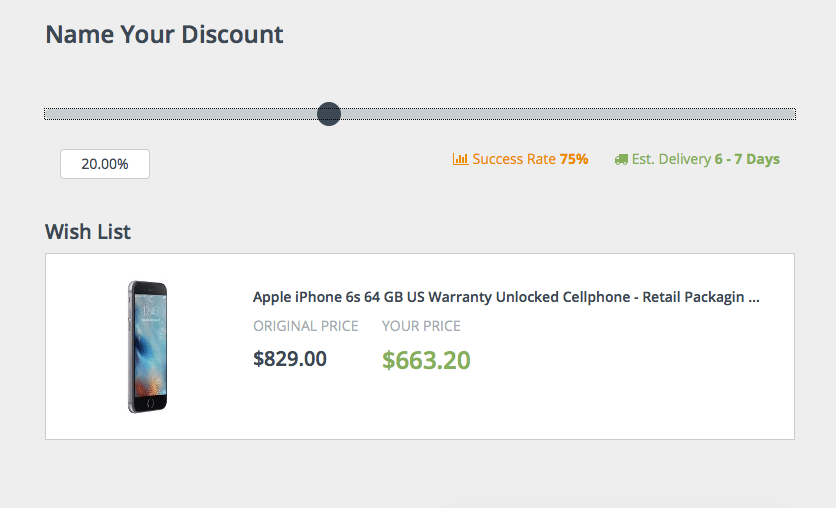Click the Wish List heading
The image size is (836, 508).
88,232
